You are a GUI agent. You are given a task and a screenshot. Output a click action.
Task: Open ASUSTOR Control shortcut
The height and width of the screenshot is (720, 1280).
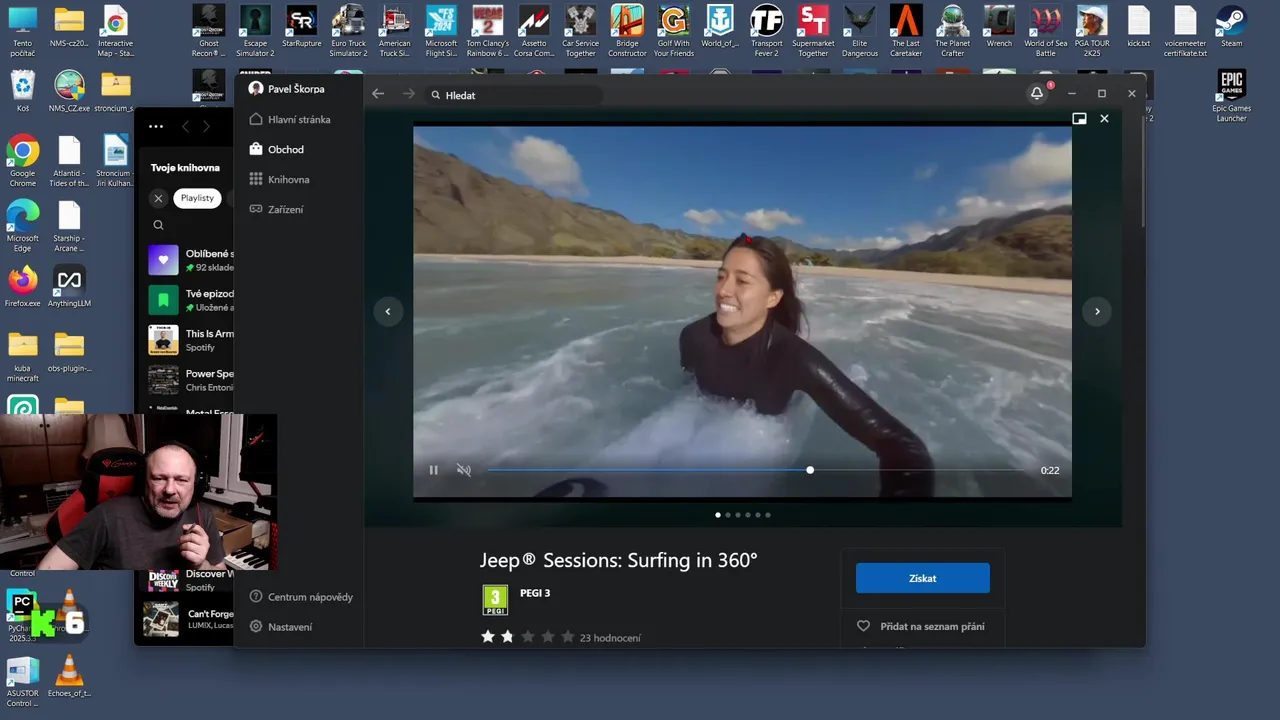pos(22,681)
